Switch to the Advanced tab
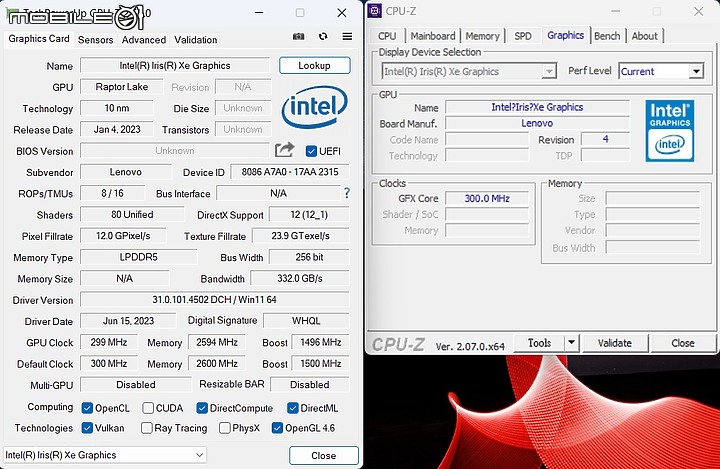This screenshot has height=469, width=720. [x=144, y=40]
